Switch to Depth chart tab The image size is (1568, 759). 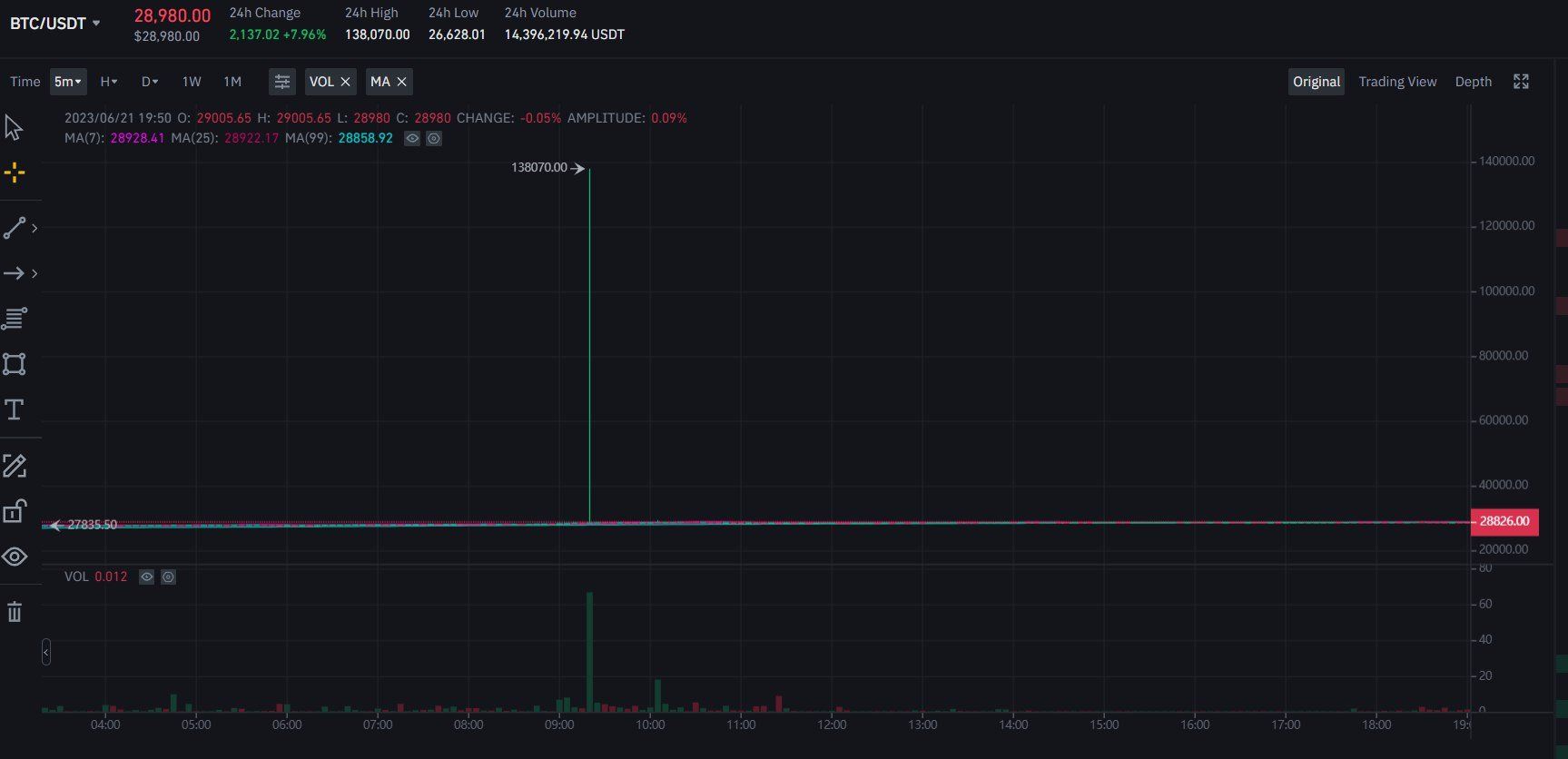tap(1473, 82)
